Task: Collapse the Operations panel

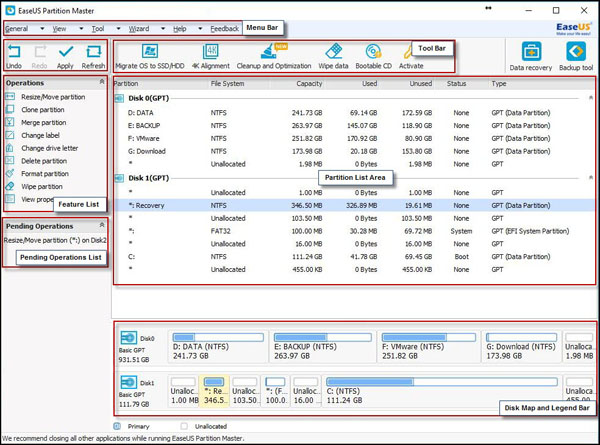Action: tap(102, 82)
